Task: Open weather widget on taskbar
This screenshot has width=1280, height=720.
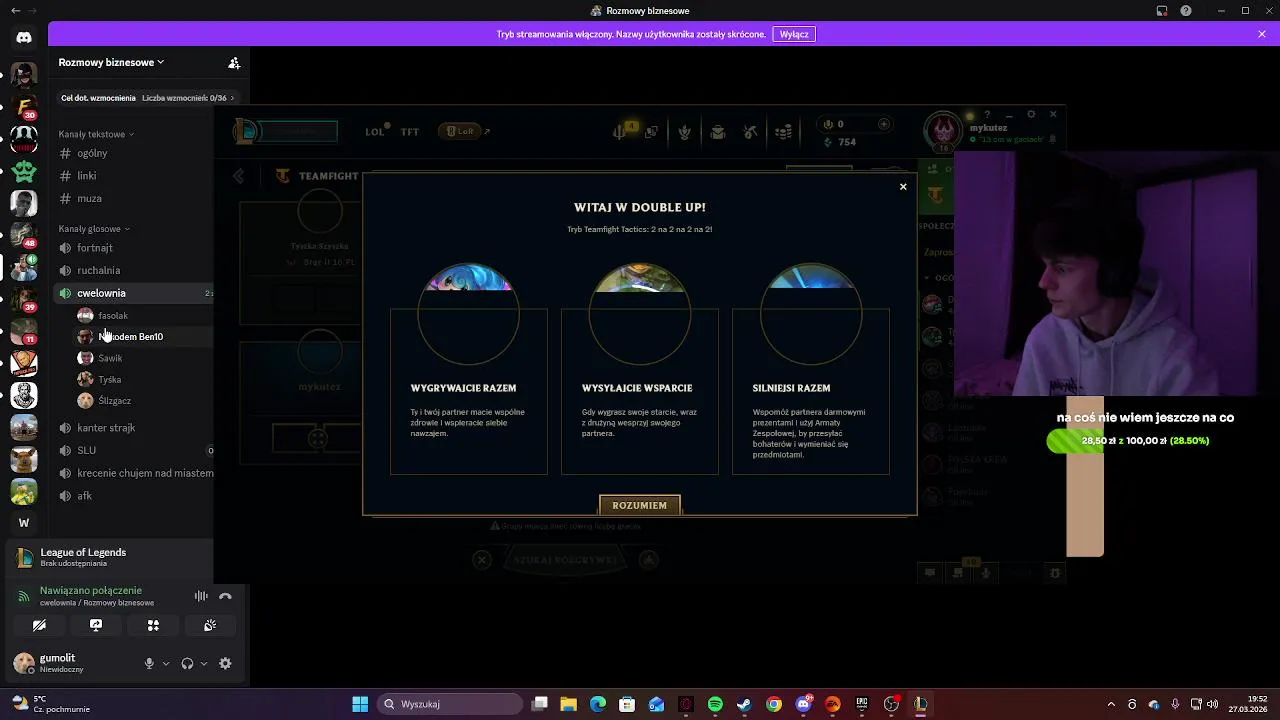Action: [50, 704]
